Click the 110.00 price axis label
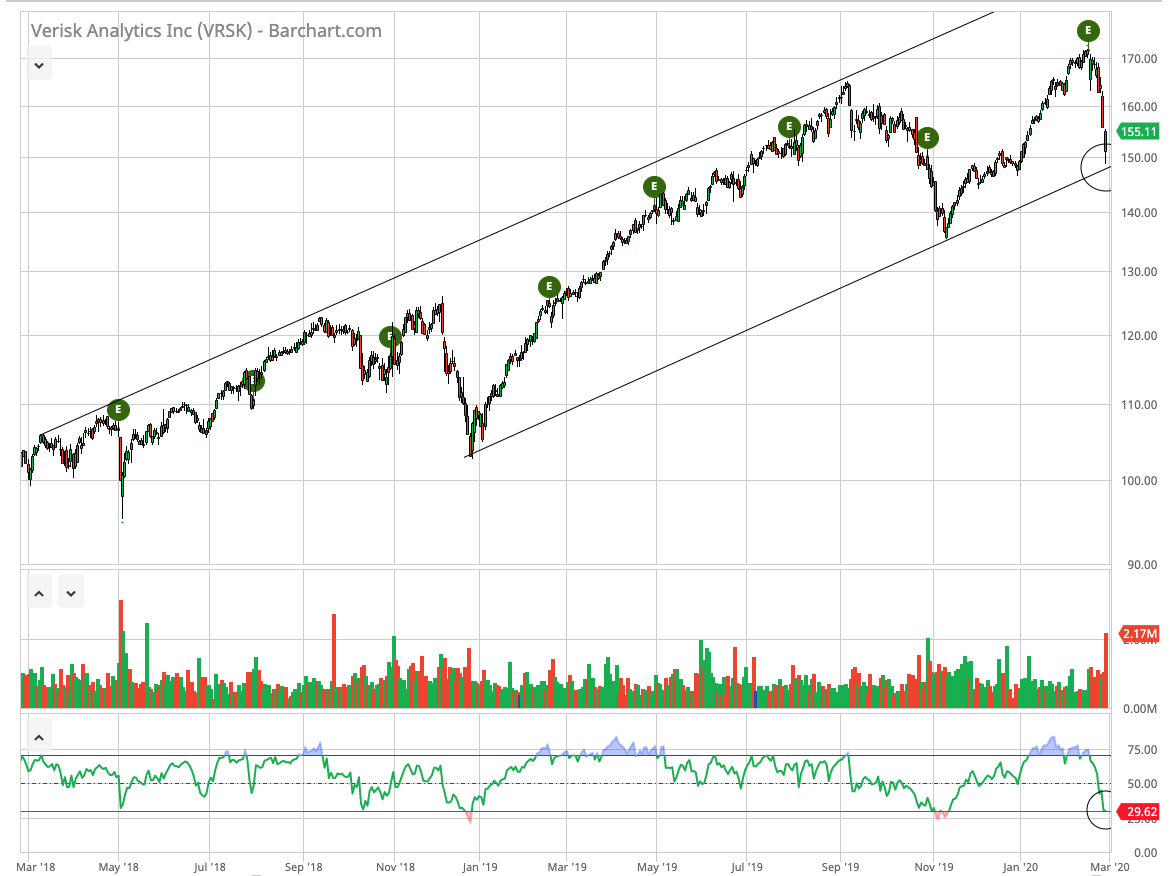This screenshot has width=1176, height=876. pyautogui.click(x=1139, y=404)
